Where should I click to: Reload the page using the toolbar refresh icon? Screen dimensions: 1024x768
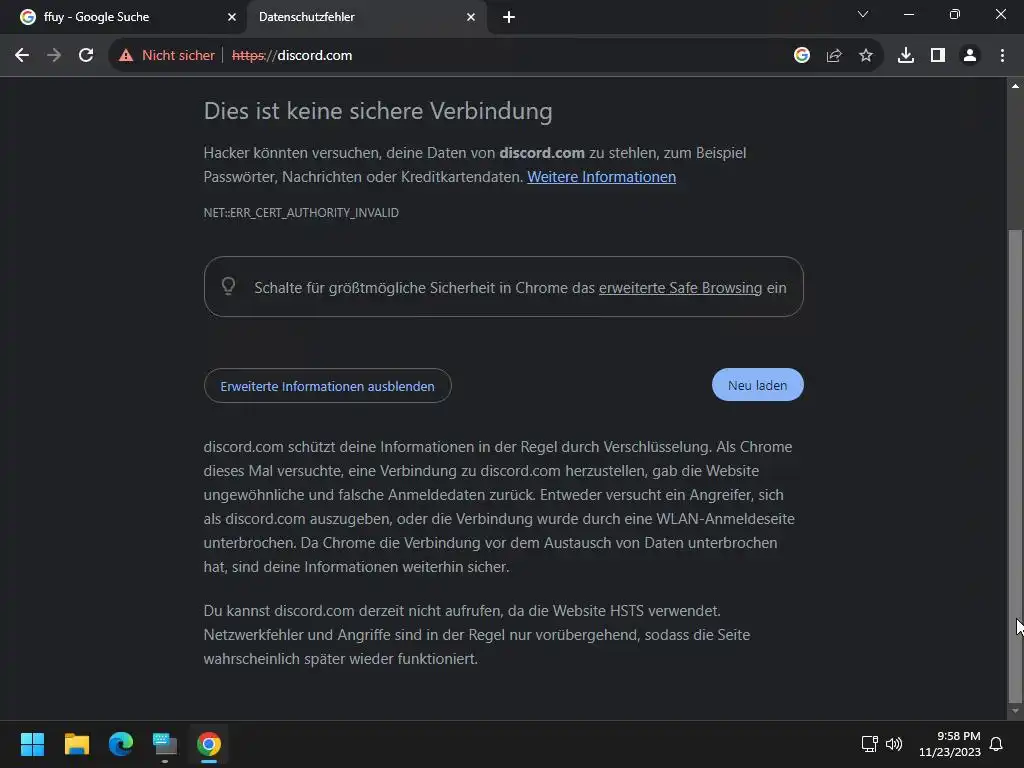coord(86,56)
